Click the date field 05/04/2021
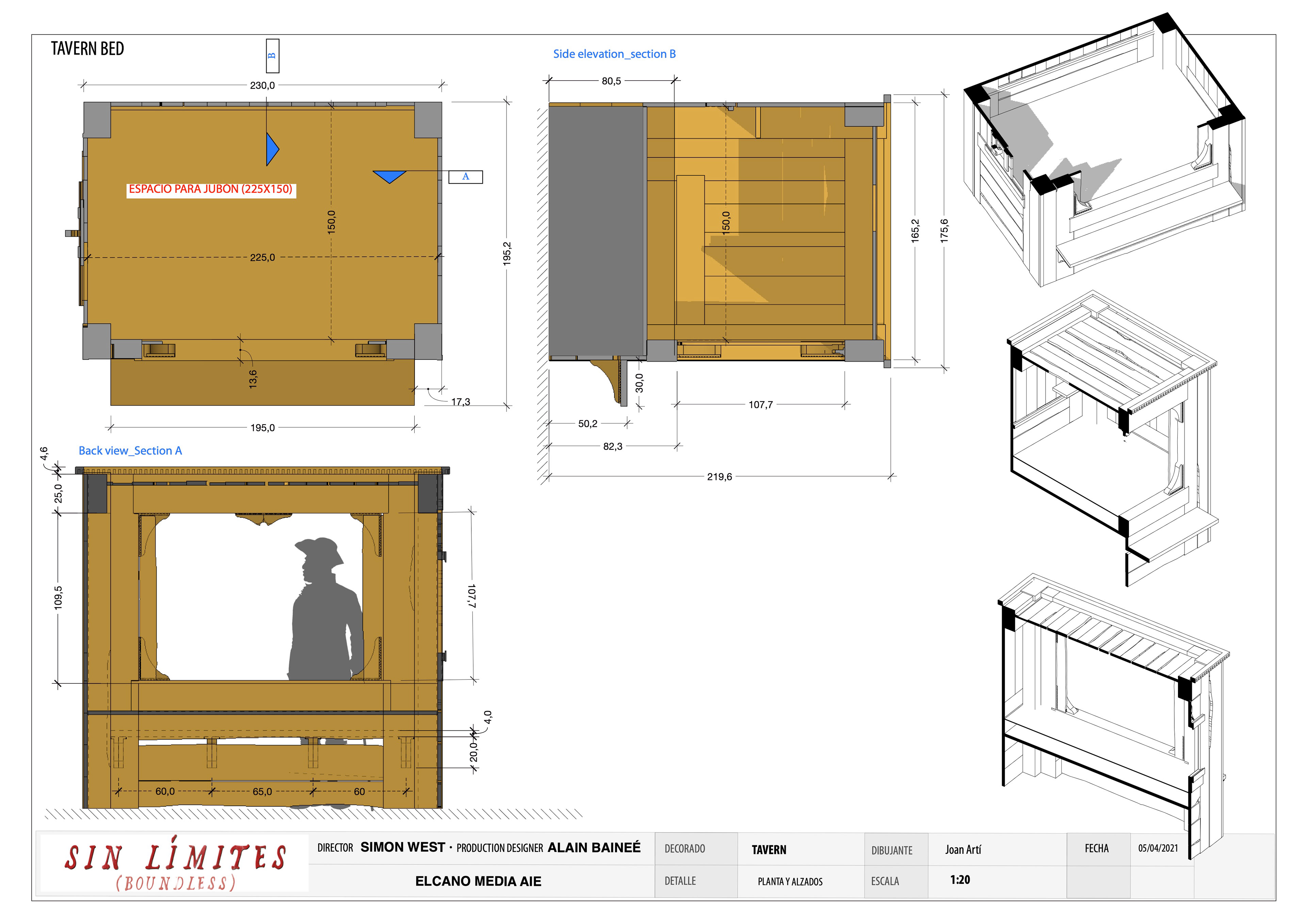 click(1158, 848)
